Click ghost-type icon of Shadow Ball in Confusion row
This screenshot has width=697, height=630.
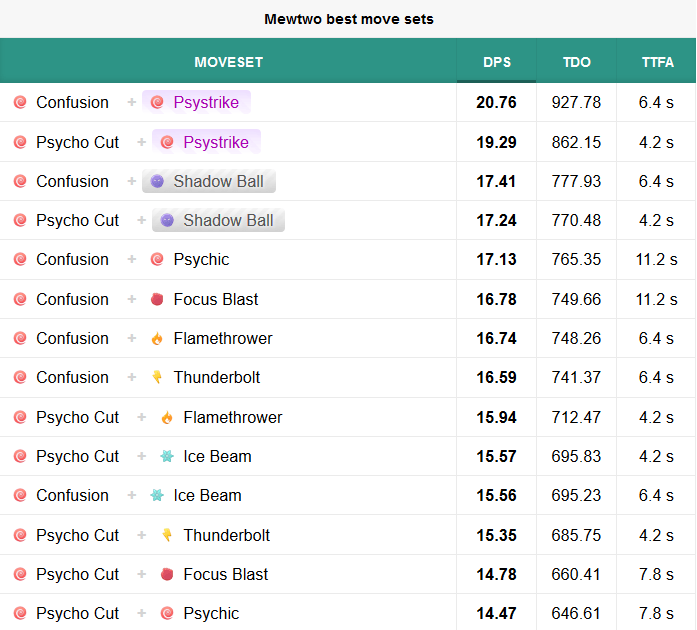point(157,181)
